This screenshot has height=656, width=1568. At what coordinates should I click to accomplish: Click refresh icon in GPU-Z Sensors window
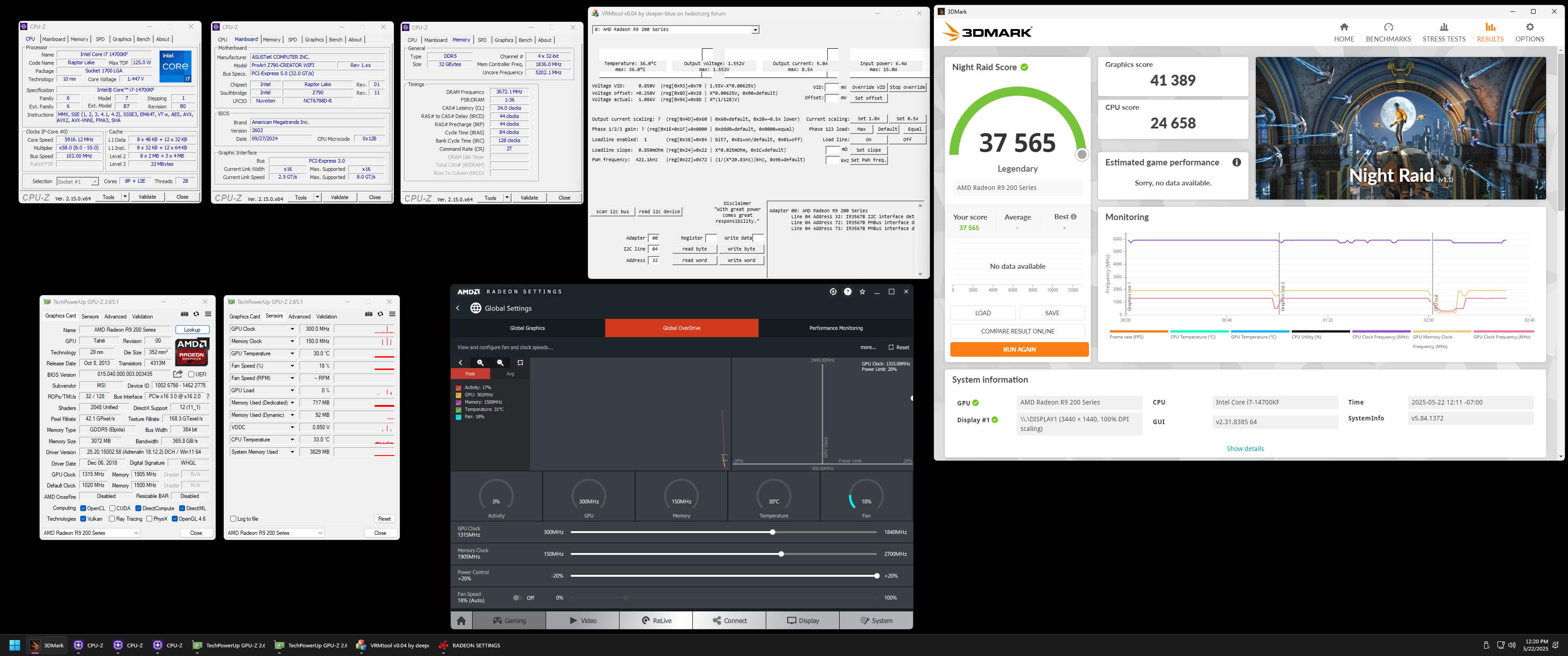pyautogui.click(x=381, y=314)
